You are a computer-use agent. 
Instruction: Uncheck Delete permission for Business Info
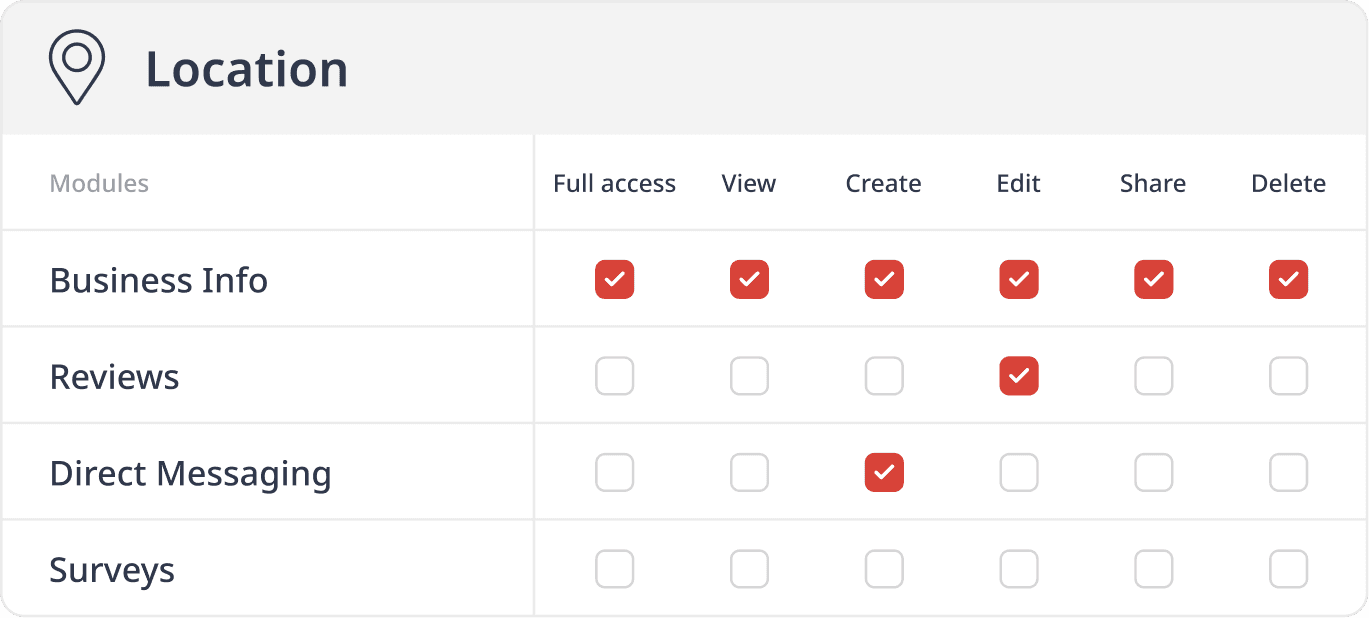1288,280
